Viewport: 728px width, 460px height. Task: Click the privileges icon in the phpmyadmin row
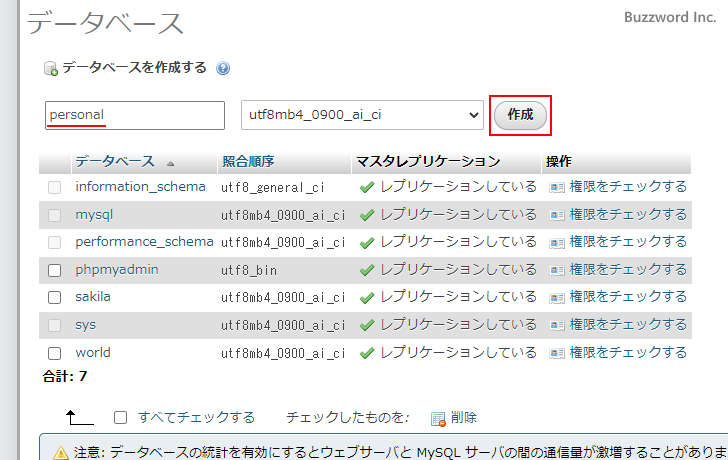pyautogui.click(x=557, y=270)
